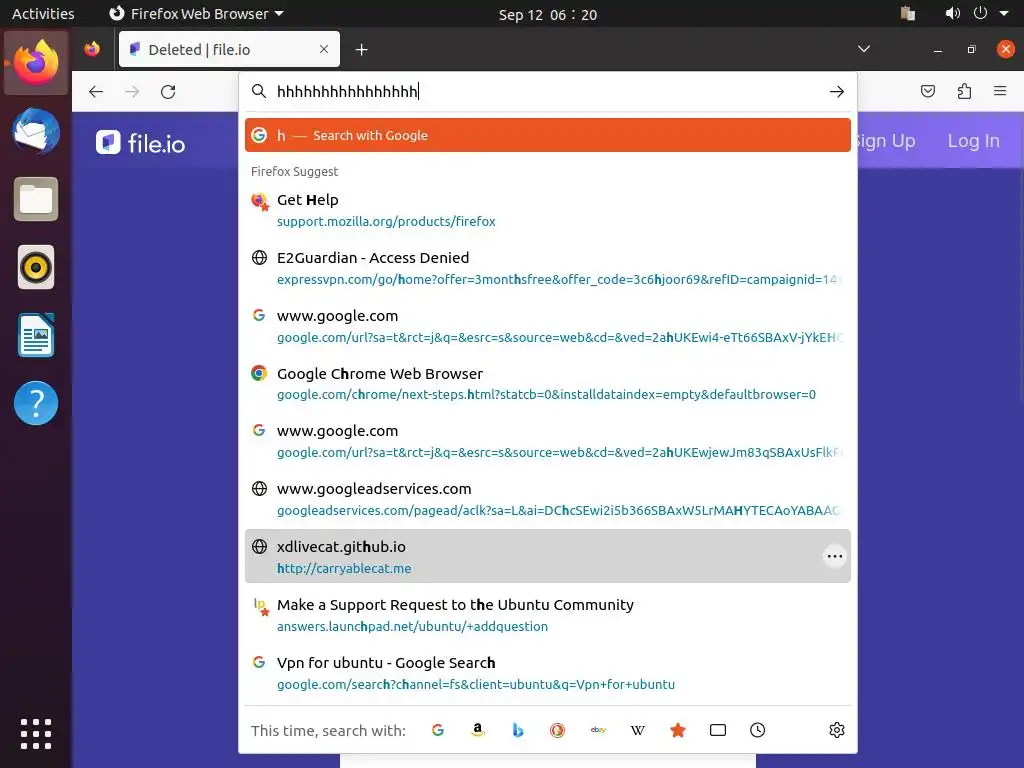Click into the address bar text field
Screen dimensions: 1024x768
click(547, 91)
